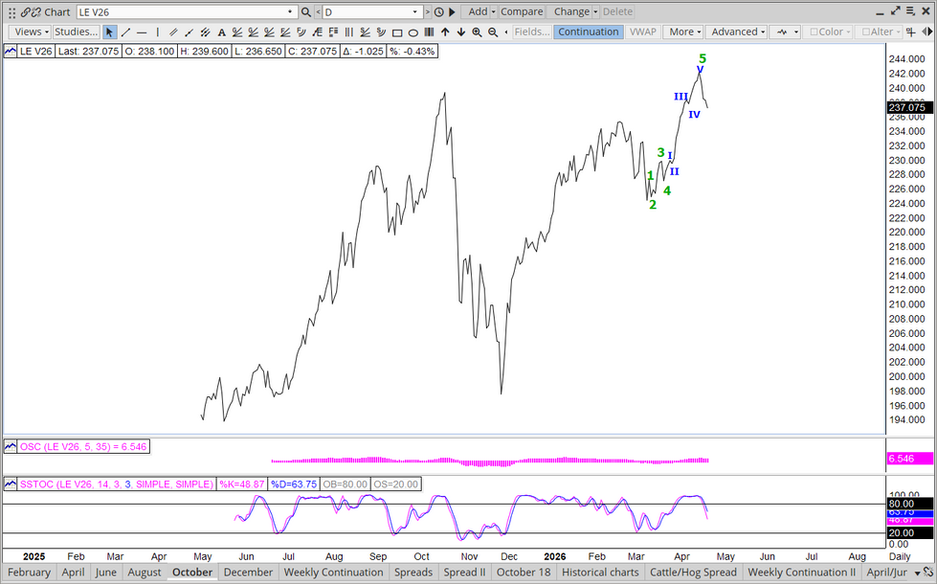Click the chain link icon
The image size is (937, 584).
[x=25, y=12]
